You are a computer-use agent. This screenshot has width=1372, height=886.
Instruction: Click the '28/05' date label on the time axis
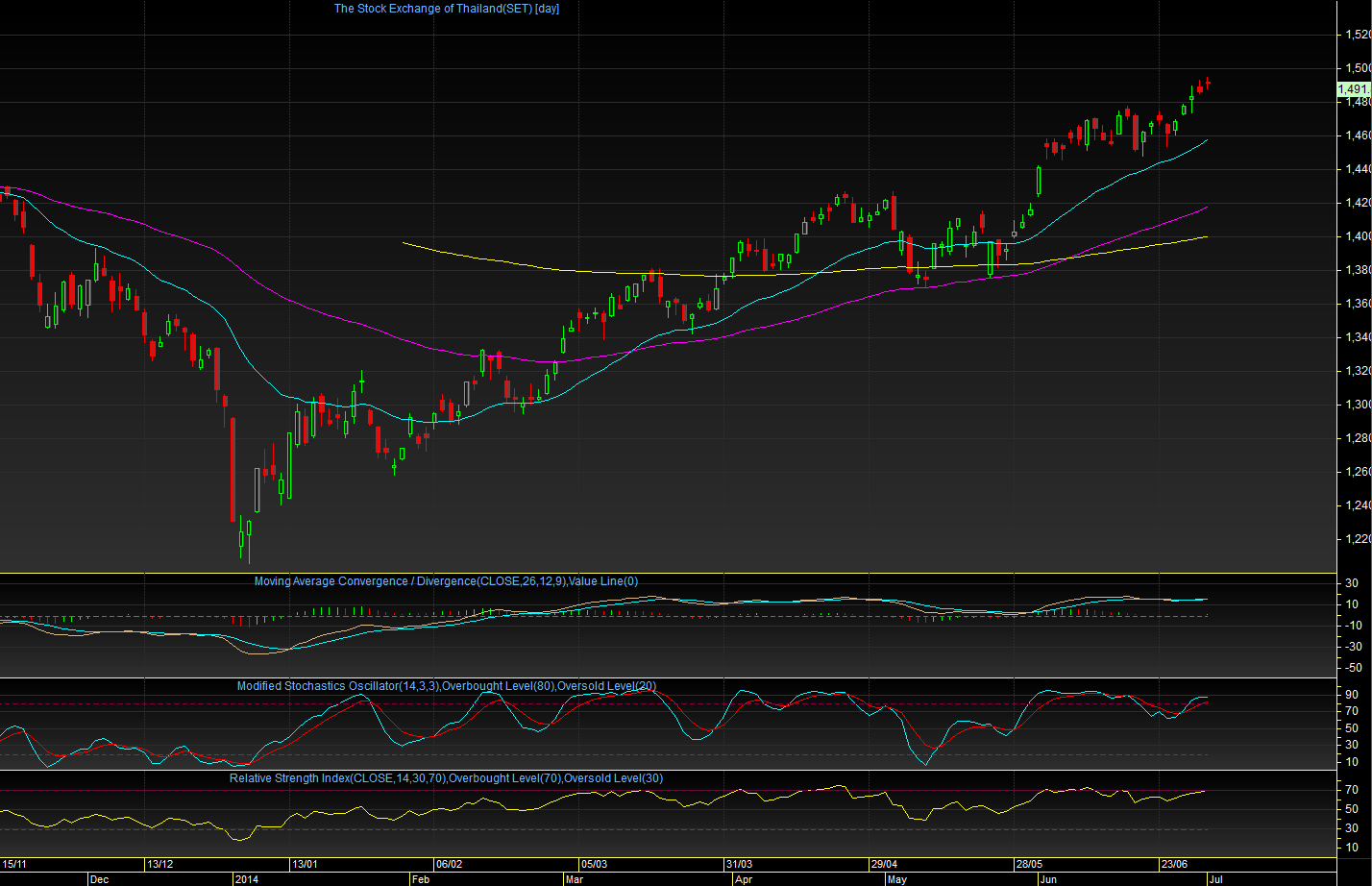1029,863
